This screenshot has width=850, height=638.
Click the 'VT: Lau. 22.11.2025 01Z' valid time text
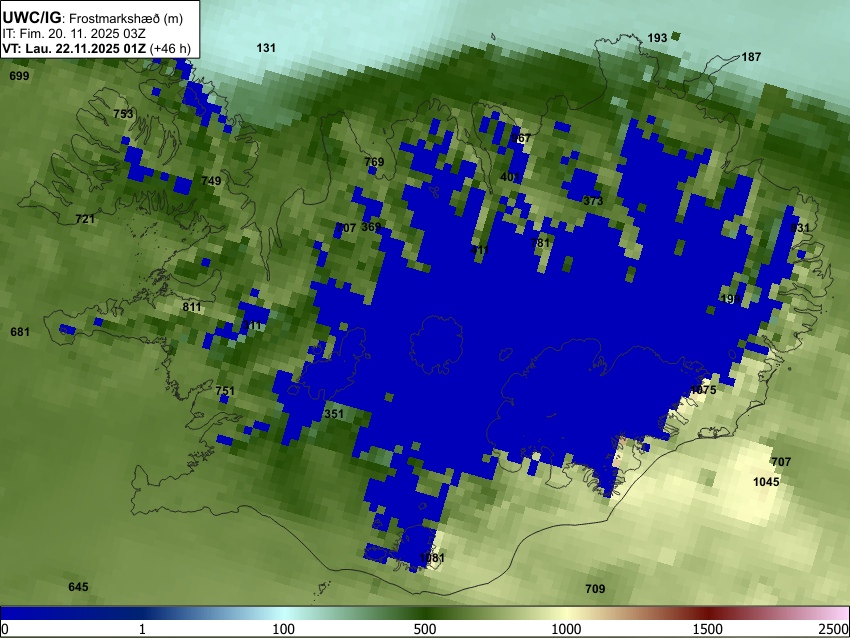point(74,48)
